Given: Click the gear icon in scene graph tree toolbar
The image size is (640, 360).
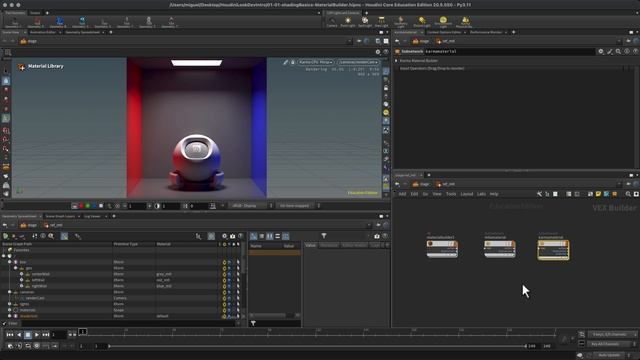Looking at the screenshot, I should click(224, 236).
